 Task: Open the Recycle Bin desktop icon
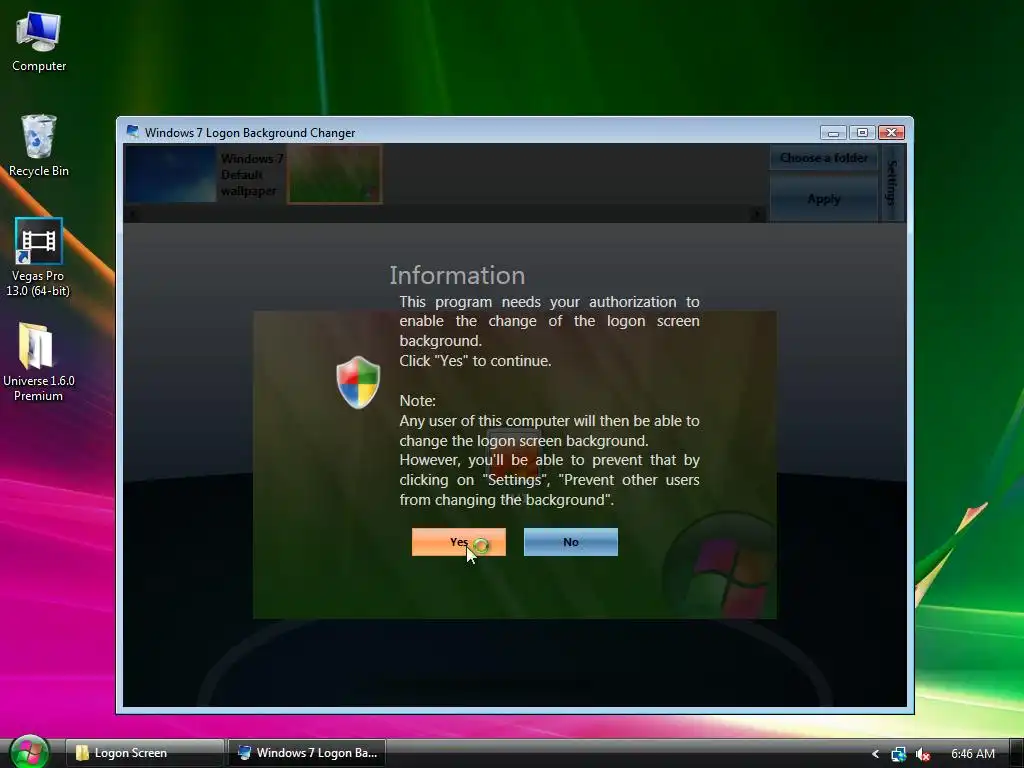pos(39,145)
